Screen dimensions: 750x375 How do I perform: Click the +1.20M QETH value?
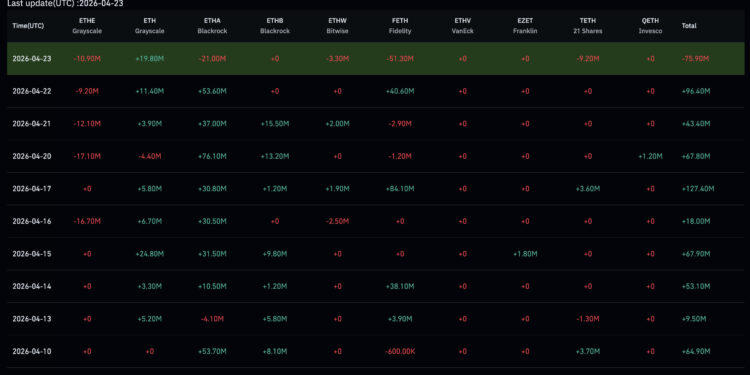coord(651,156)
